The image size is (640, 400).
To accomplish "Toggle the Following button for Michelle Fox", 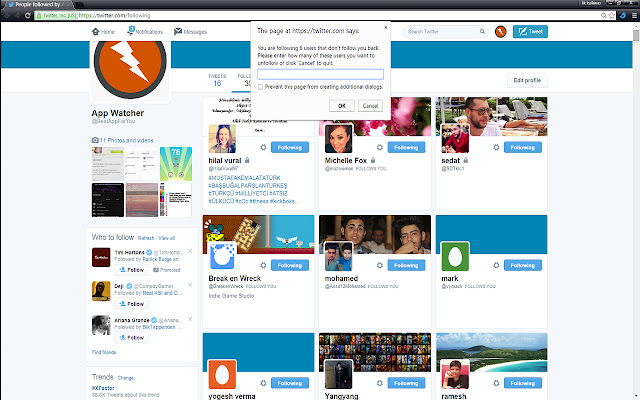I will pos(404,147).
